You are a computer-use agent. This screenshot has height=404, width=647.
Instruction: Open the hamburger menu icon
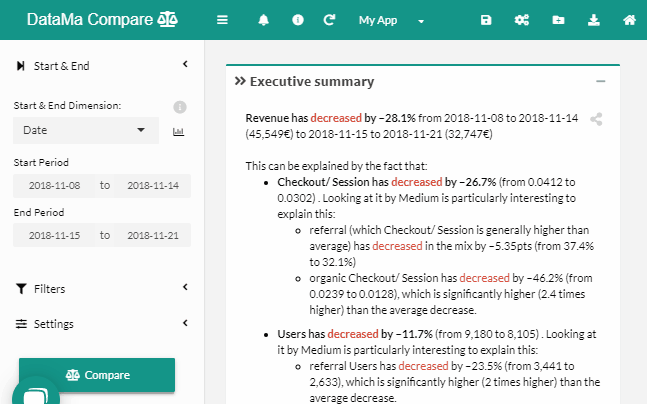click(222, 20)
